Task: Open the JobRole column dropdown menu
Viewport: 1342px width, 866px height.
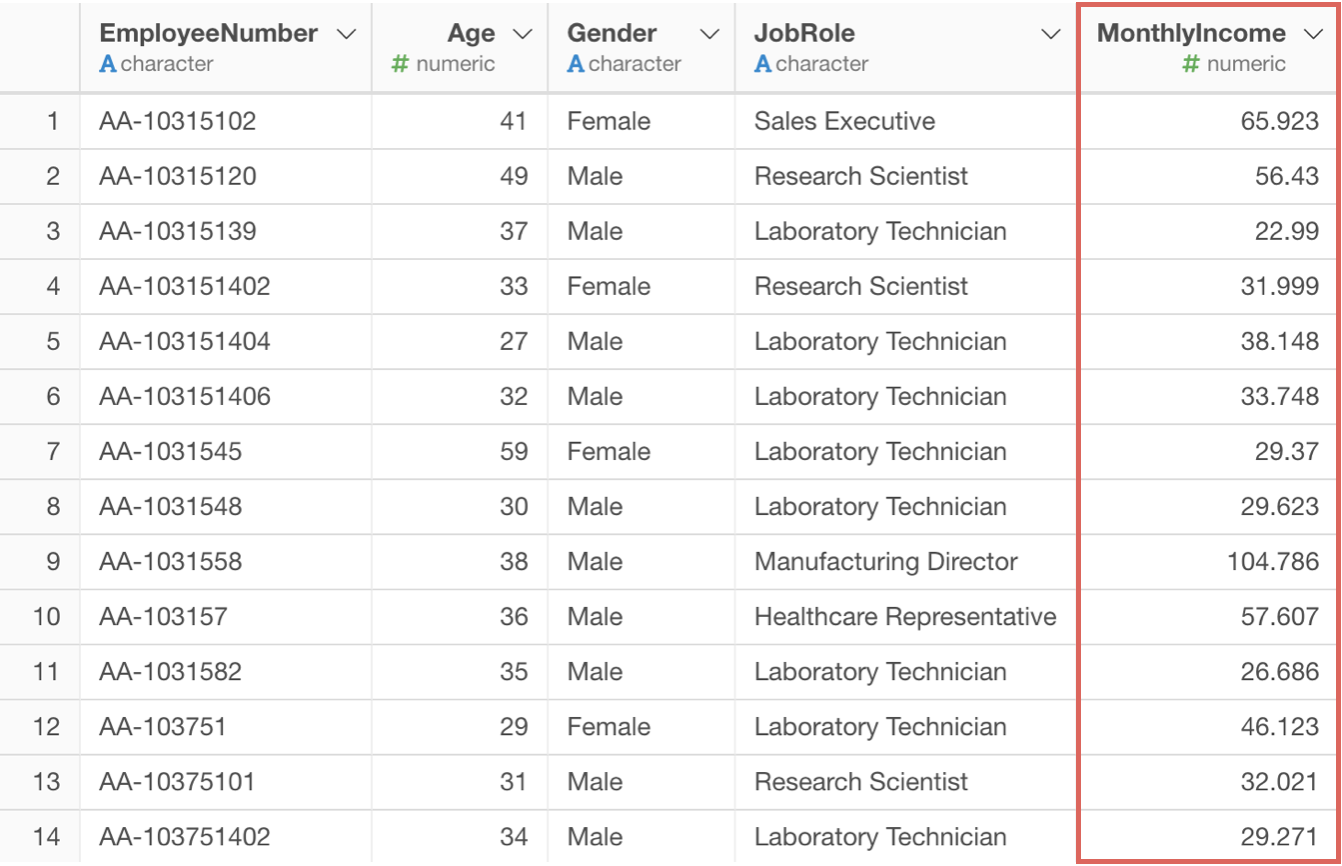Action: [1051, 34]
